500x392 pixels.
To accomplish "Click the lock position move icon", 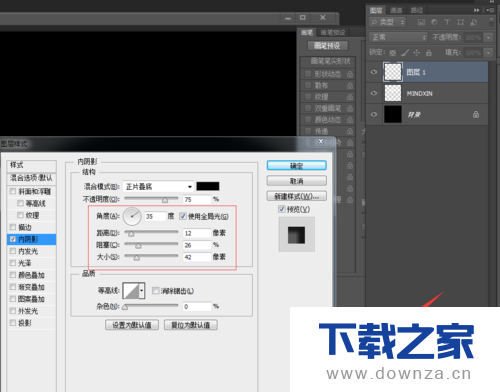I will tap(417, 53).
